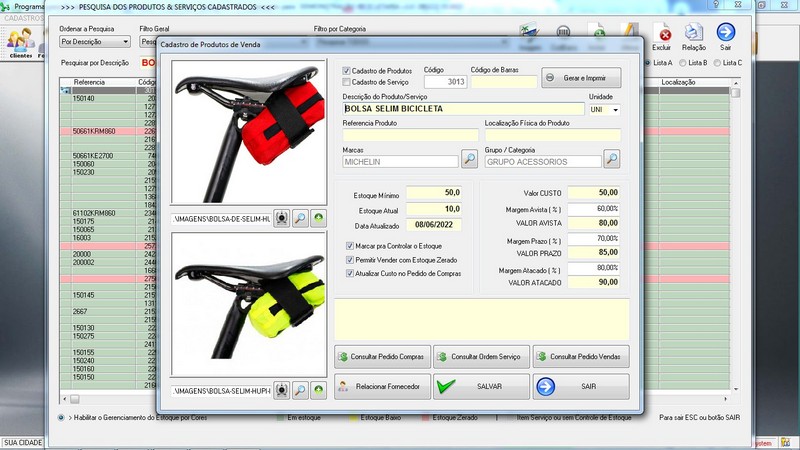Click the Margem Atacado percent field
800x450 pixels.
pyautogui.click(x=594, y=268)
